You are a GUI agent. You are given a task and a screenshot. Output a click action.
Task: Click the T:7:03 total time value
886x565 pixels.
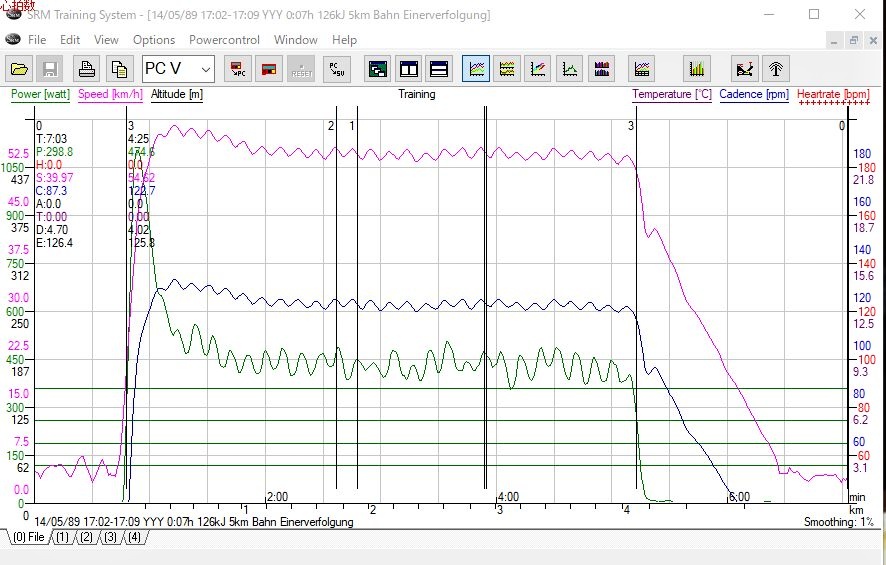click(51, 139)
